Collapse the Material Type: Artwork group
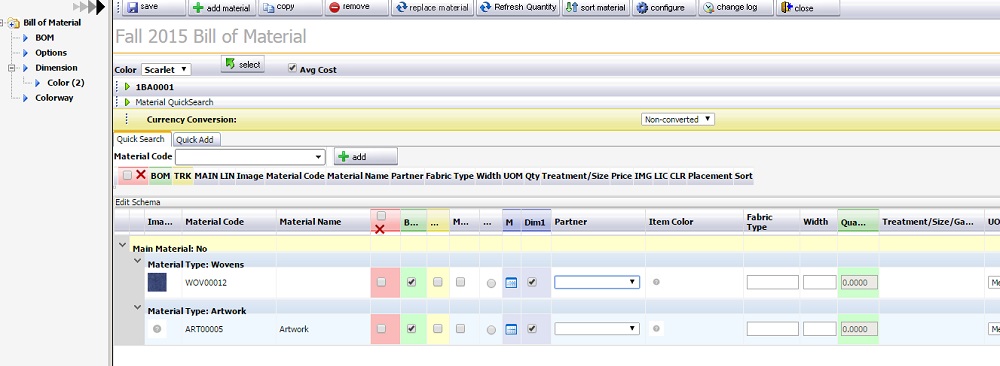This screenshot has width=1000, height=366. click(x=137, y=307)
